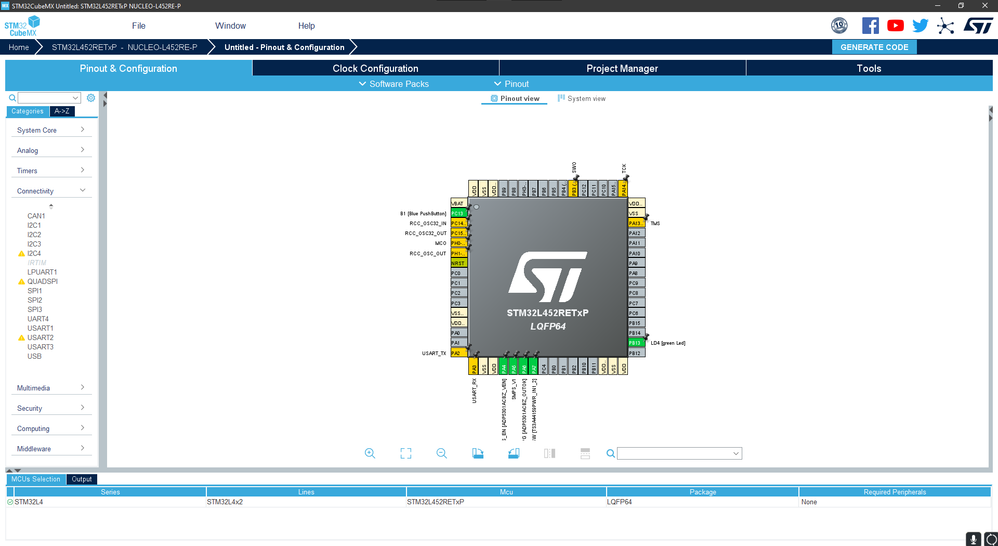Select the Pinout view toggle
998x546 pixels.
tap(514, 99)
